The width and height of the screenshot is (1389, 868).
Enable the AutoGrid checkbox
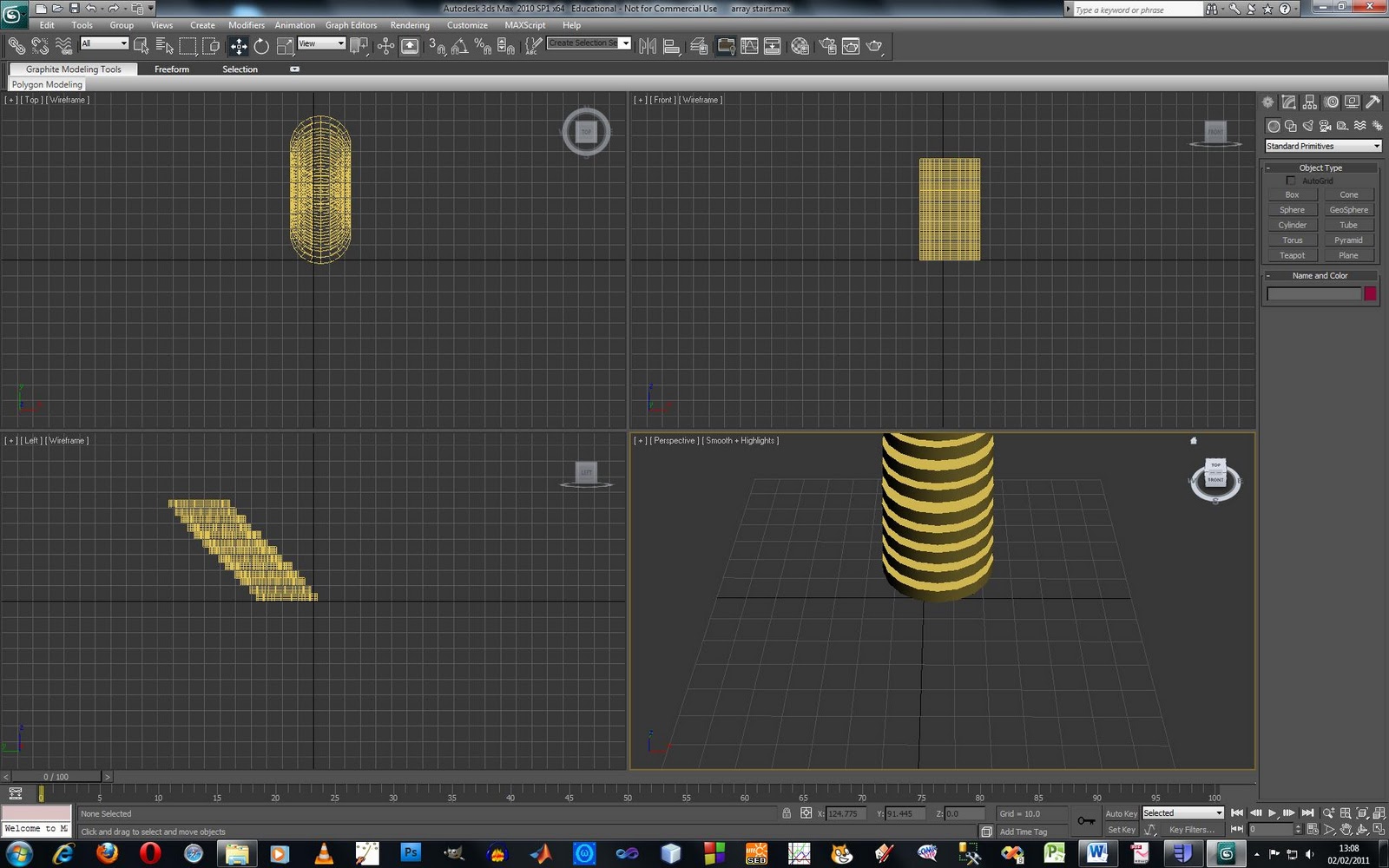(x=1291, y=181)
